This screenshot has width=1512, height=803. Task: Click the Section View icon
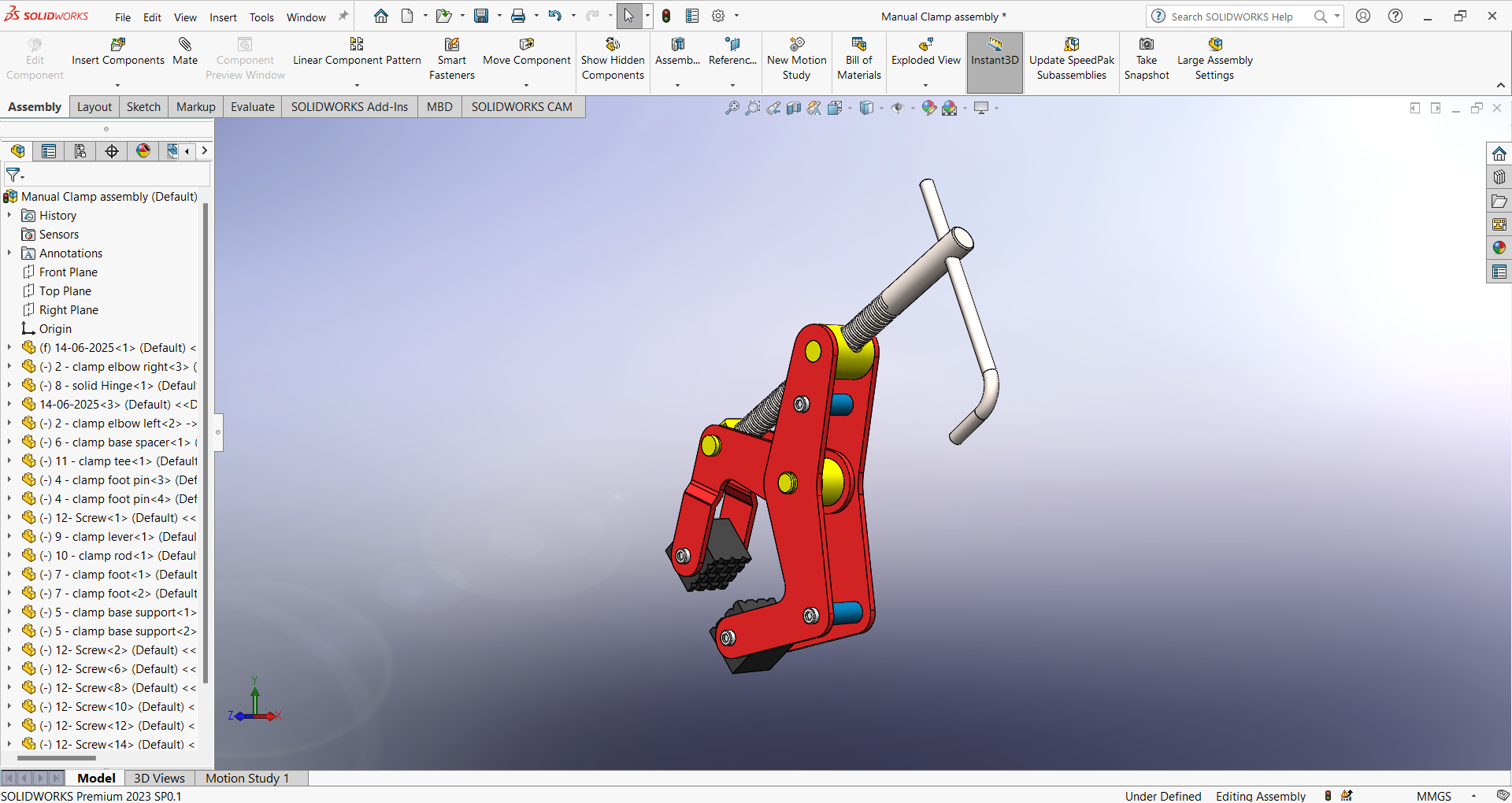point(794,108)
